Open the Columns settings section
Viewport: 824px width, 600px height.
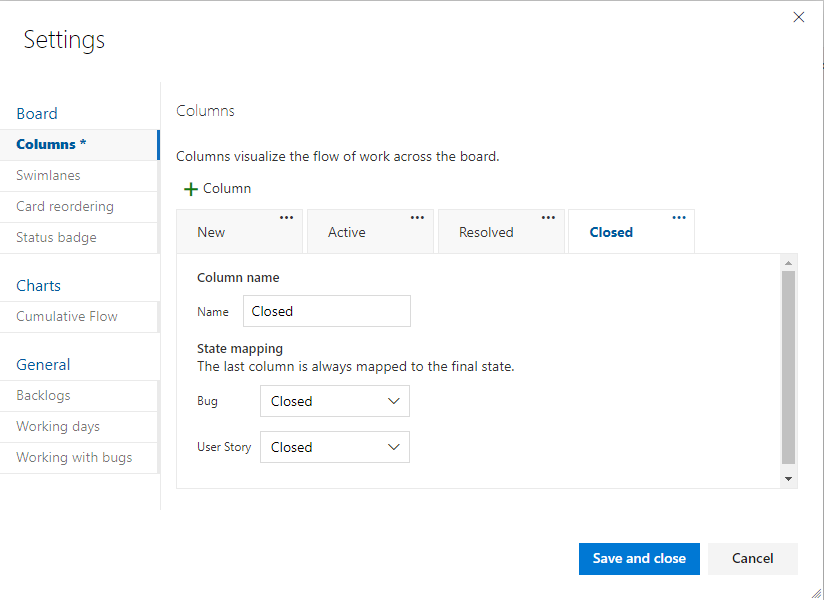(x=79, y=144)
